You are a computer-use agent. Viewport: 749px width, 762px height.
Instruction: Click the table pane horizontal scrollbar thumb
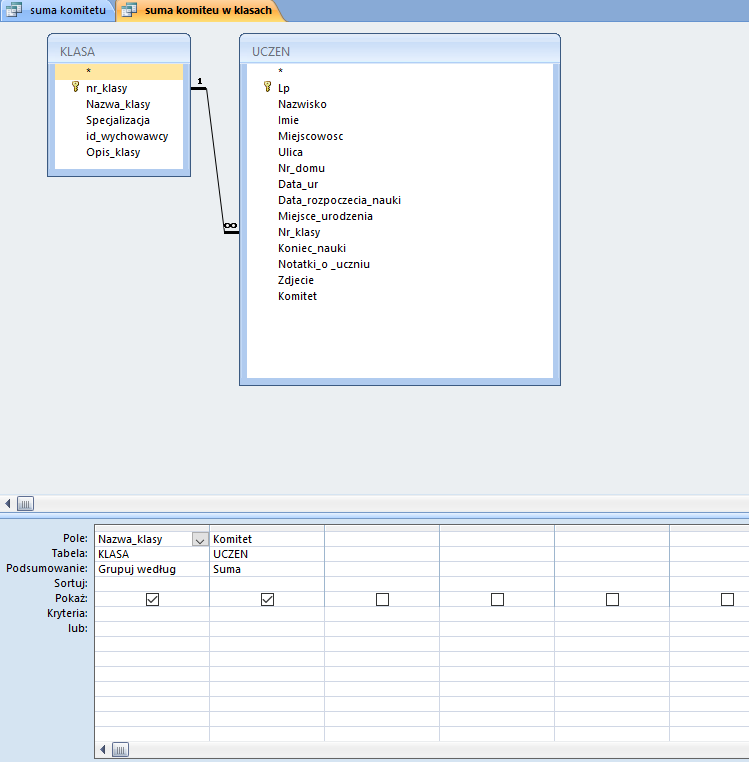pos(25,504)
